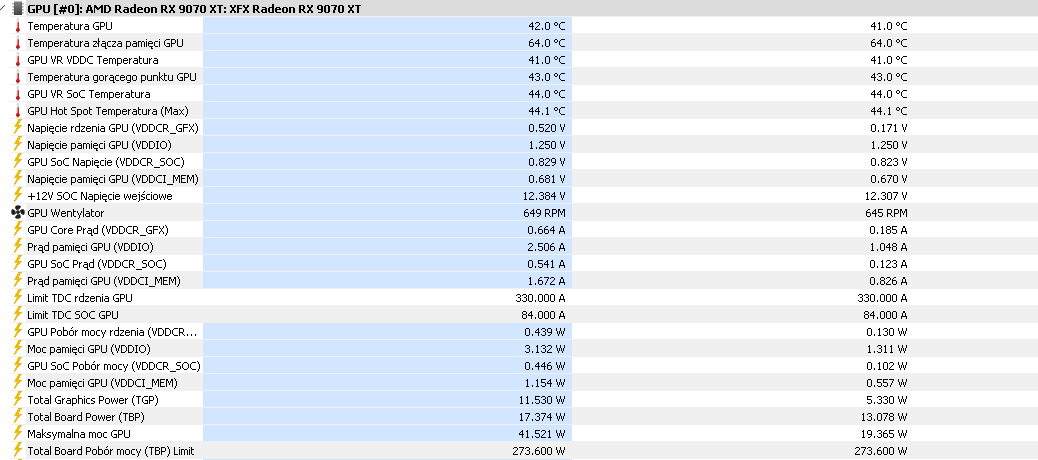The width and height of the screenshot is (1038, 460).
Task: Click thermometer icon beside Temperatura gorącego punktu GPU
Action: 17,77
